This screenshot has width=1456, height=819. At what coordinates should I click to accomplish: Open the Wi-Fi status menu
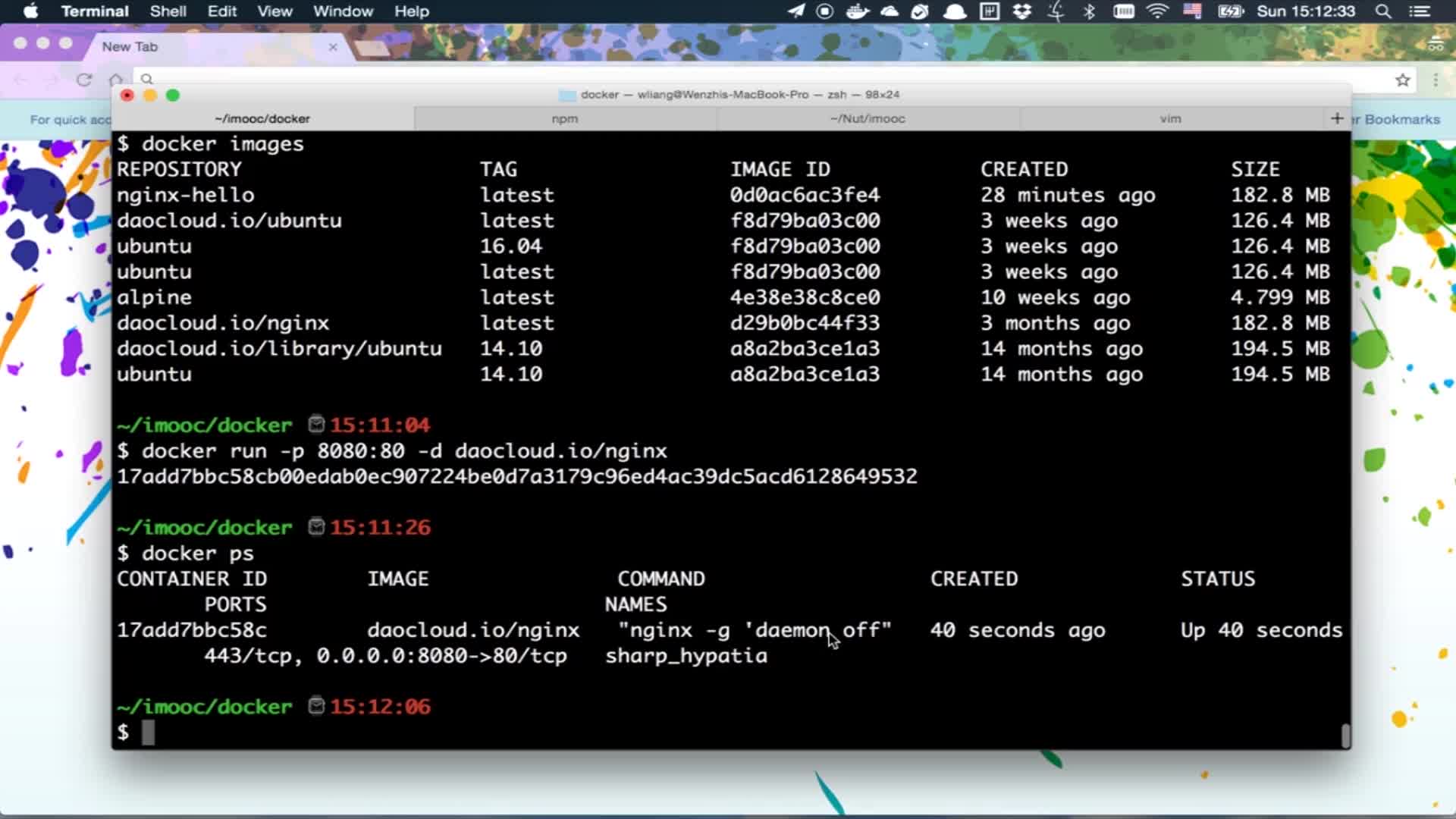click(1157, 11)
